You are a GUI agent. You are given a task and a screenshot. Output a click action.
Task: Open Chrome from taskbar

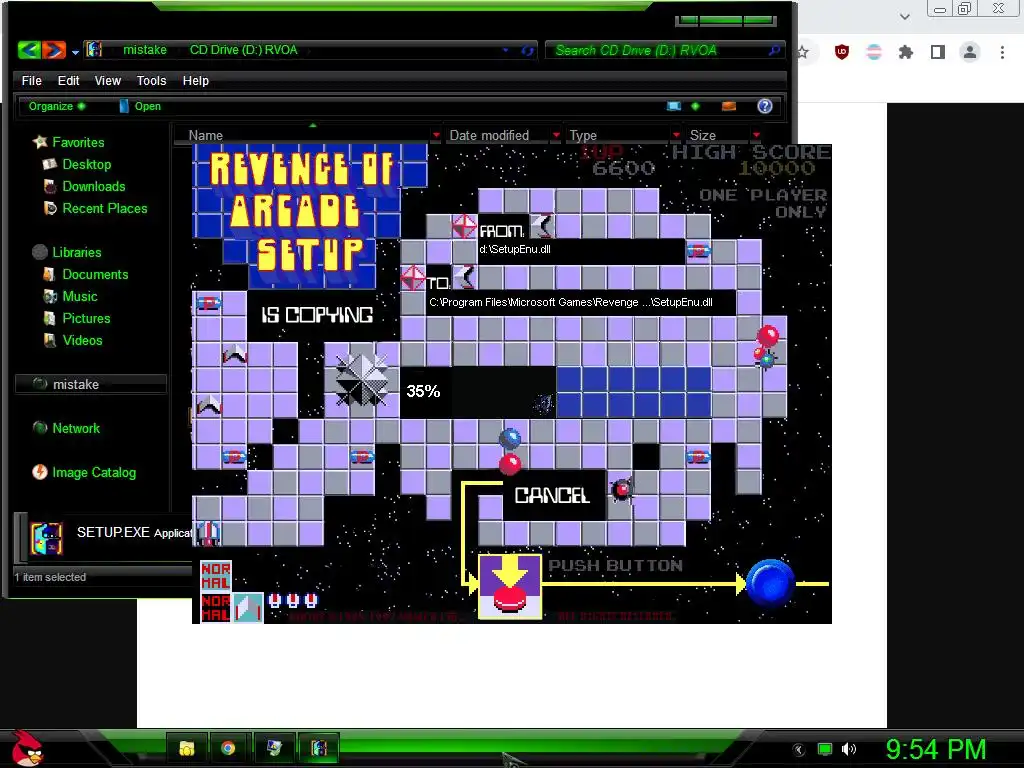click(228, 748)
